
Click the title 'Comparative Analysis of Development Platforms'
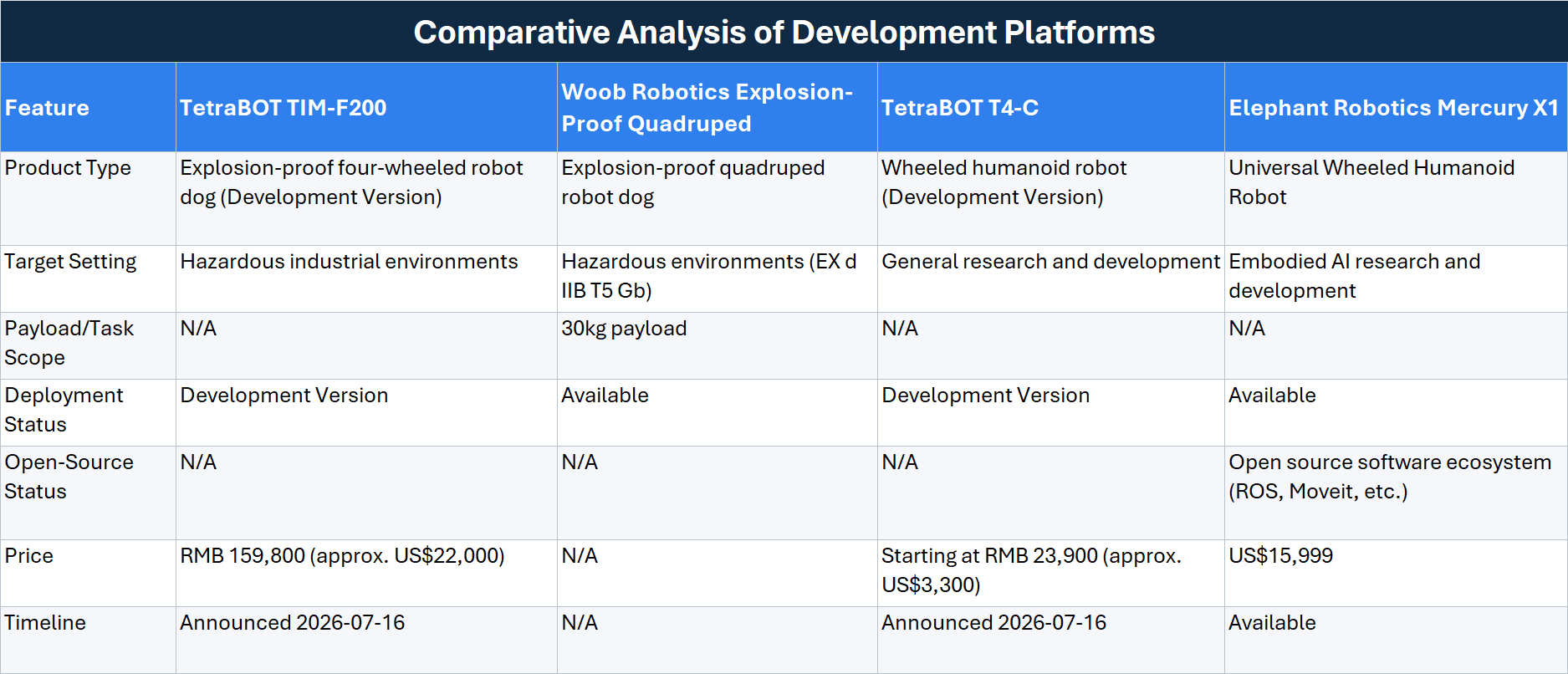[x=784, y=32]
